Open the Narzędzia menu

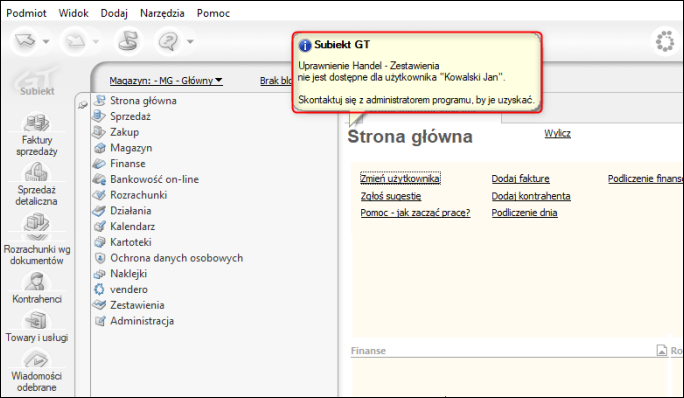pyautogui.click(x=162, y=13)
